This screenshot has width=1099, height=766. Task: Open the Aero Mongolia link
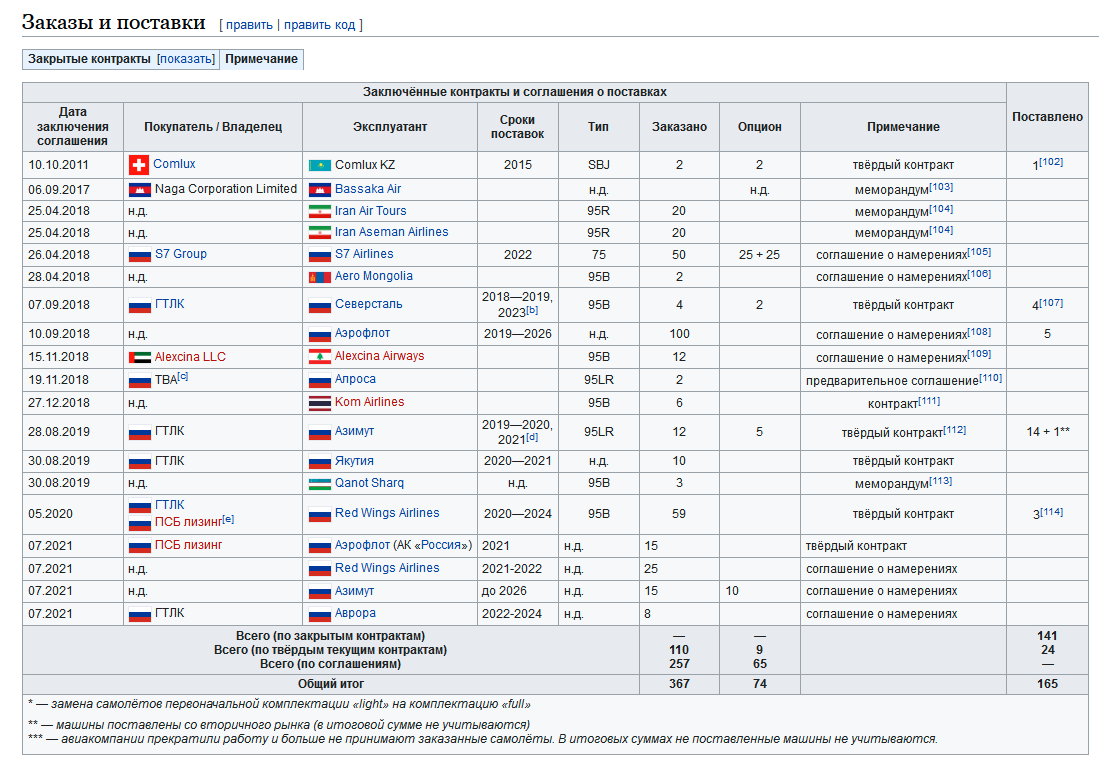[x=374, y=276]
